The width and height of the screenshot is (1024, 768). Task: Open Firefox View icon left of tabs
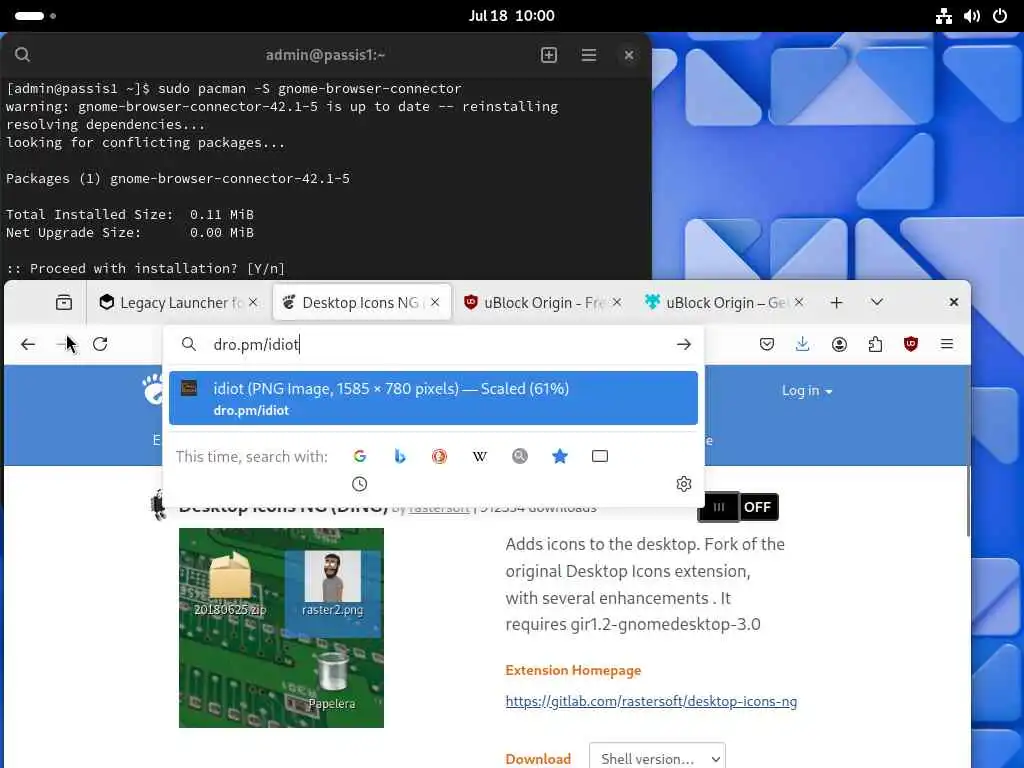(64, 302)
